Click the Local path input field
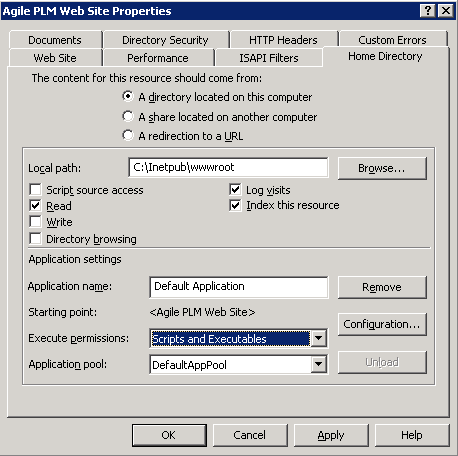The image size is (458, 456). pos(228,167)
